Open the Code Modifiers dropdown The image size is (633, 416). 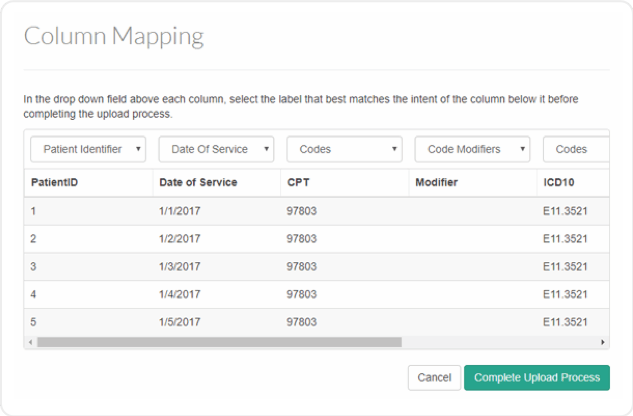pyautogui.click(x=472, y=149)
